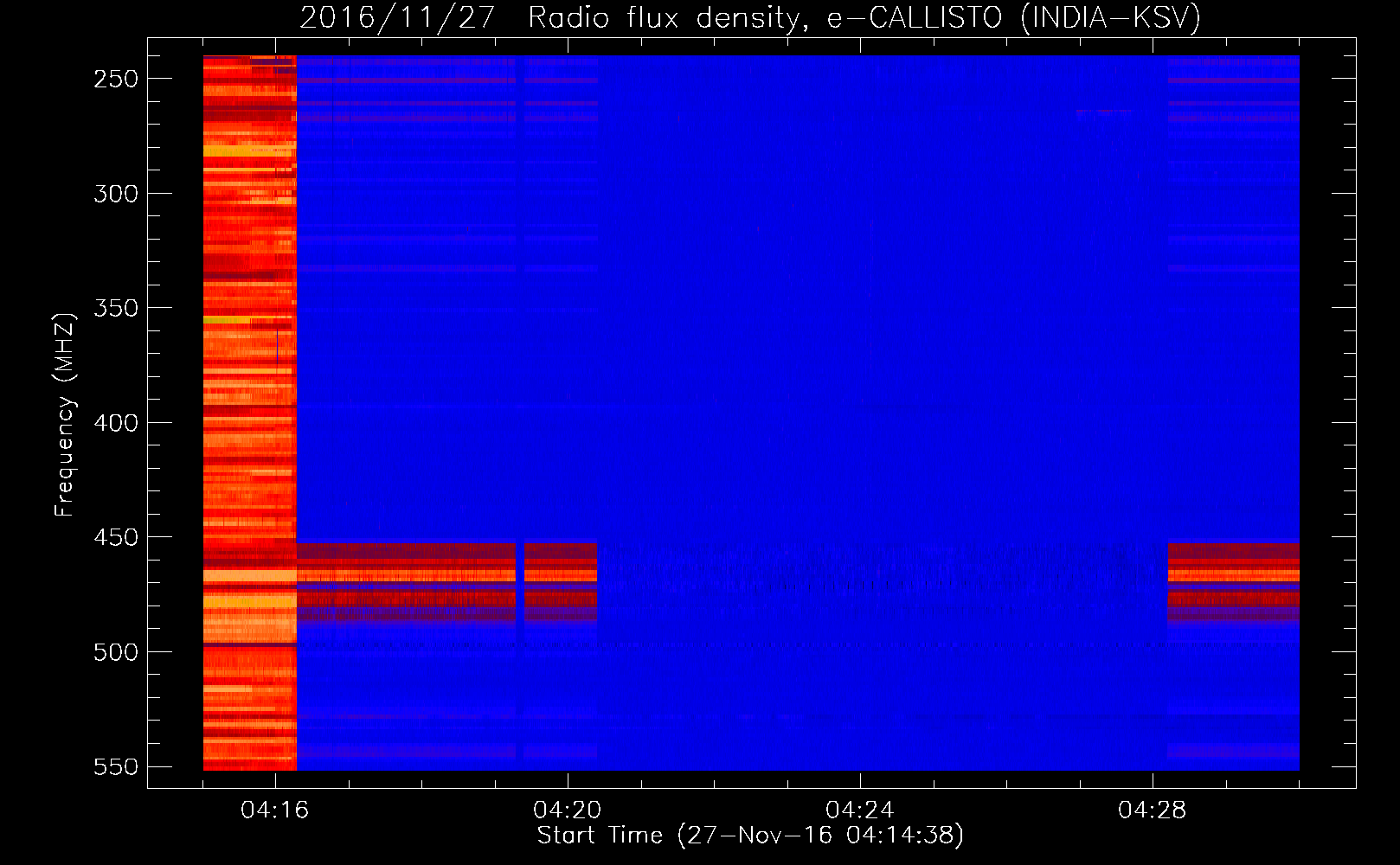1400x865 pixels.
Task: Click the 'Frequency (MHZ)' axis label
Action: pyautogui.click(x=65, y=414)
